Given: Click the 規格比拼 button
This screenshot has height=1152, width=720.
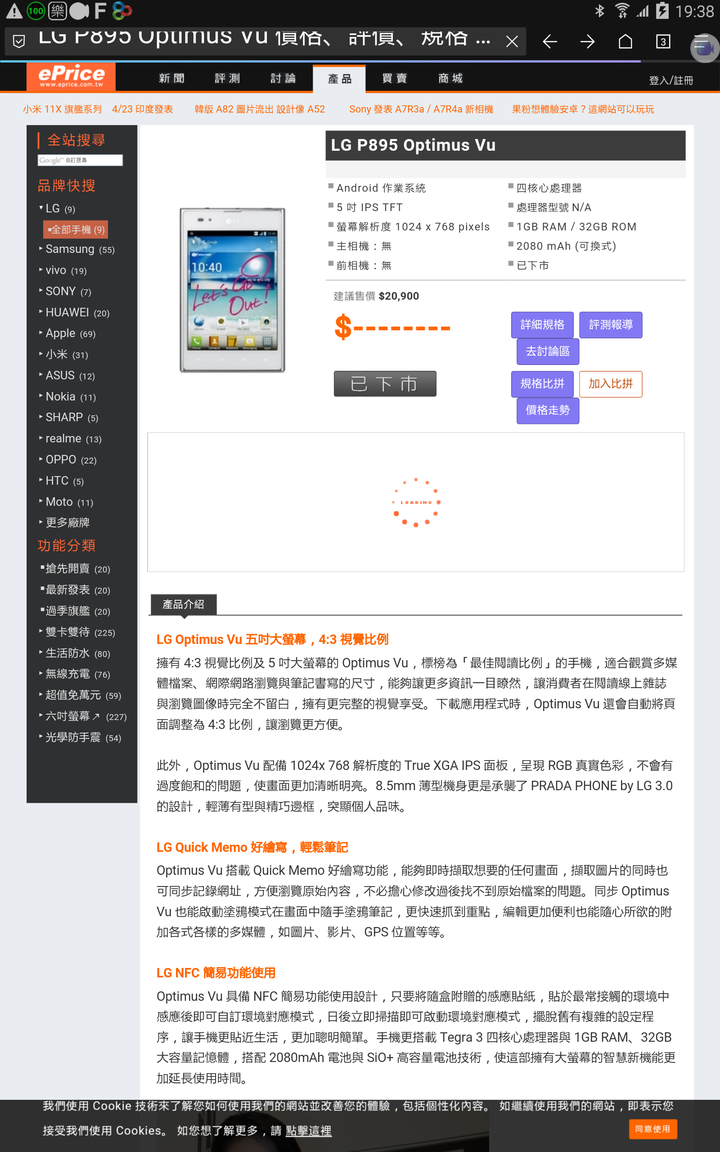Looking at the screenshot, I should [542, 384].
